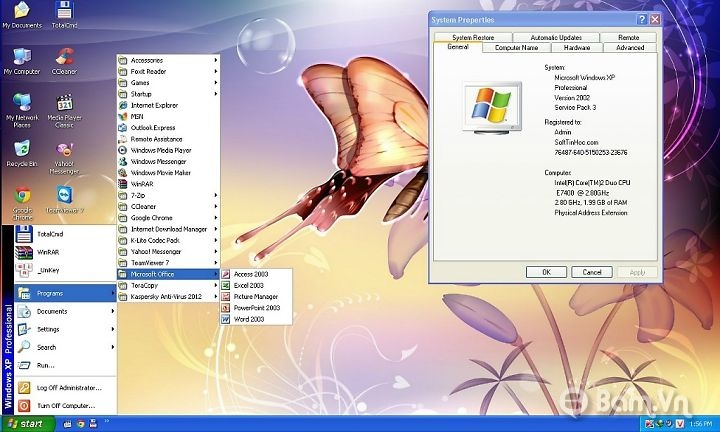Image resolution: width=720 pixels, height=432 pixels.
Task: Switch to the Automatic Updates tab
Action: tap(556, 37)
